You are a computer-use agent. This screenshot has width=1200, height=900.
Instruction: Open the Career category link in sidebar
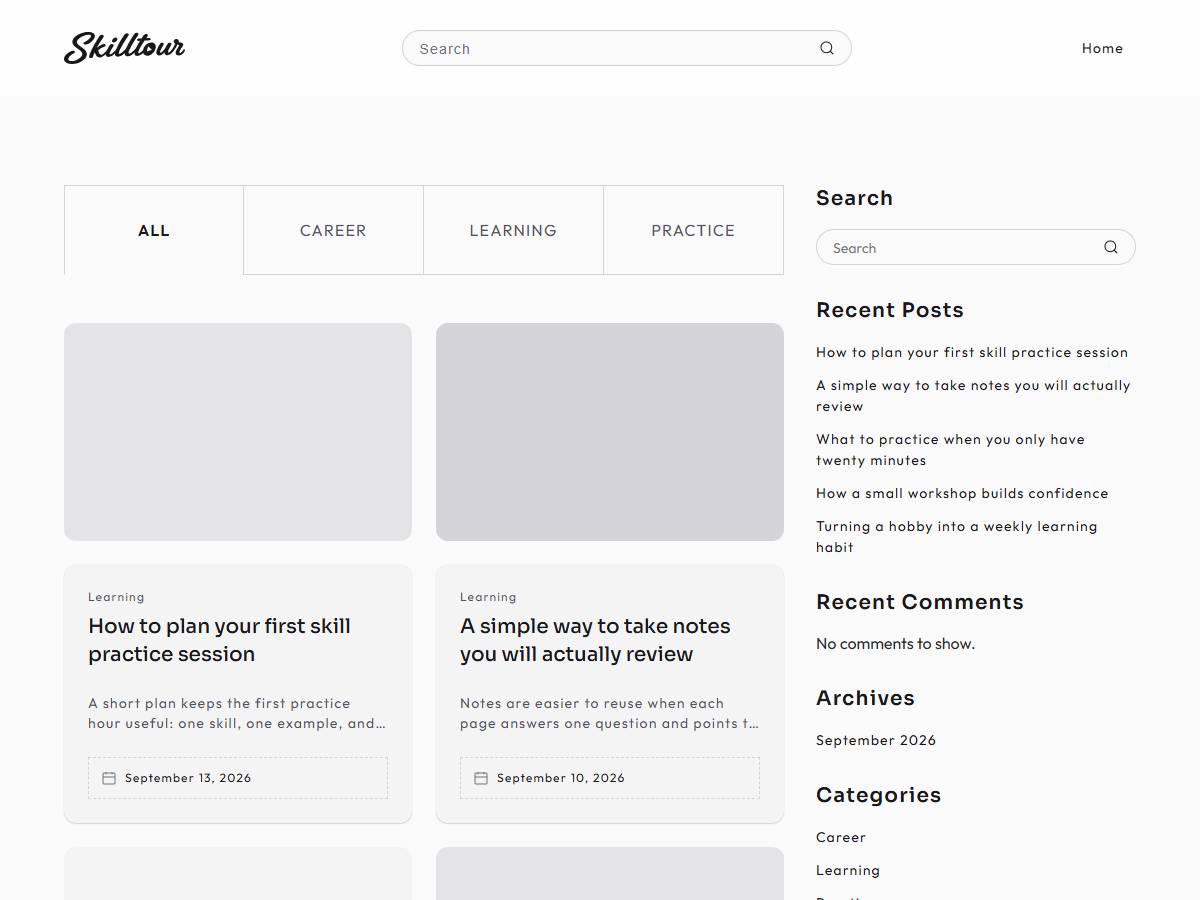pos(841,837)
